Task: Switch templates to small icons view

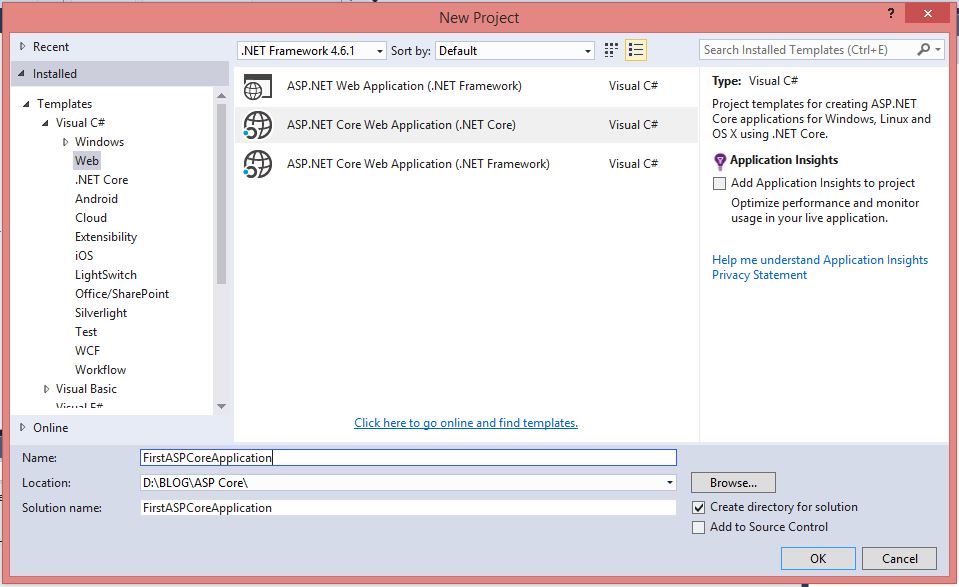Action: click(610, 50)
